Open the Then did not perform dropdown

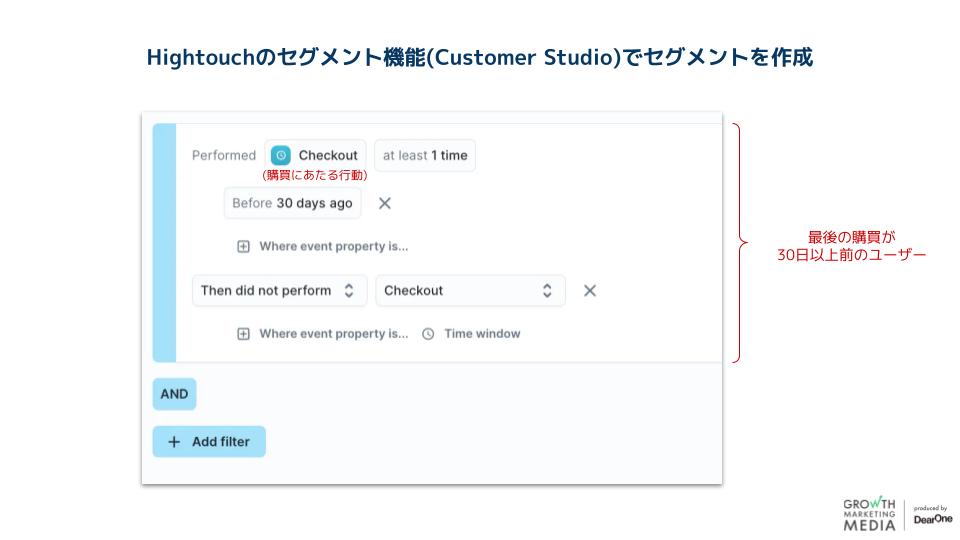pos(279,290)
